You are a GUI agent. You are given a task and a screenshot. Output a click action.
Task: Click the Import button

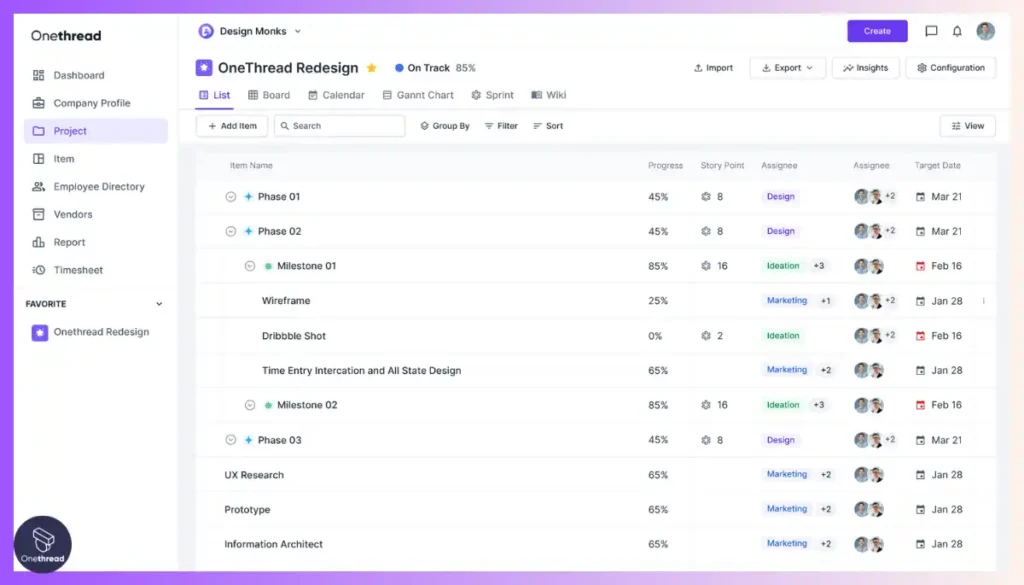point(713,68)
